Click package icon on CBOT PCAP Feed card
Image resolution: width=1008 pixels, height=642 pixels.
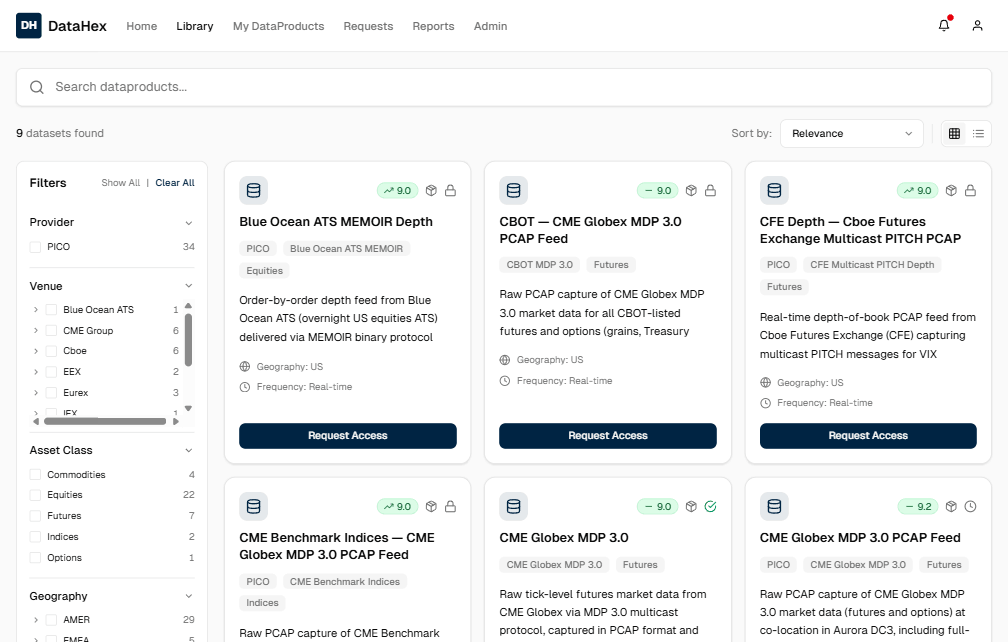(691, 190)
